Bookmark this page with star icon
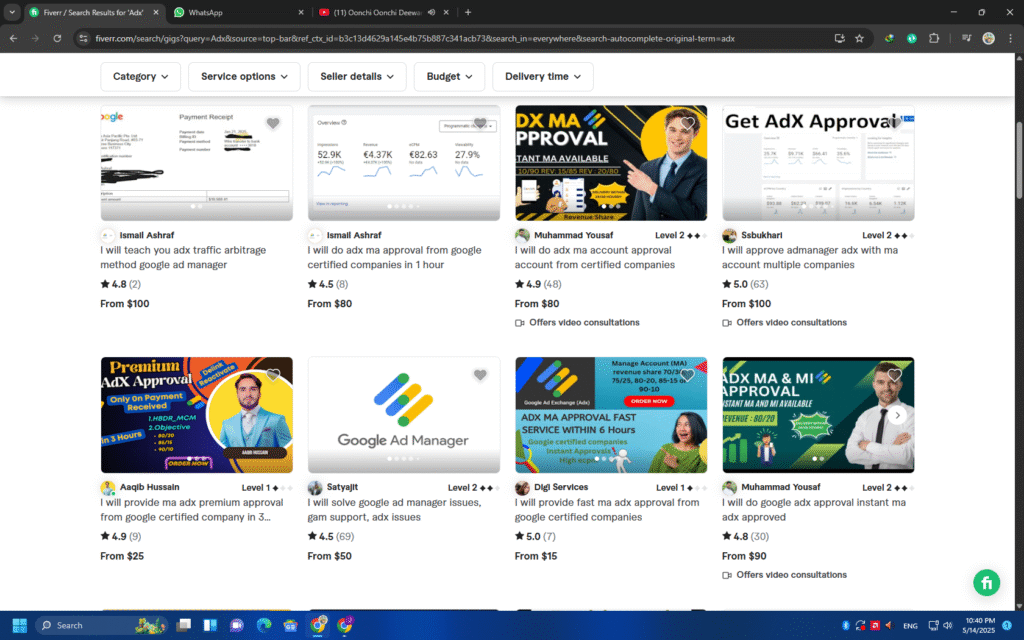Viewport: 1024px width, 640px height. pyautogui.click(x=859, y=38)
